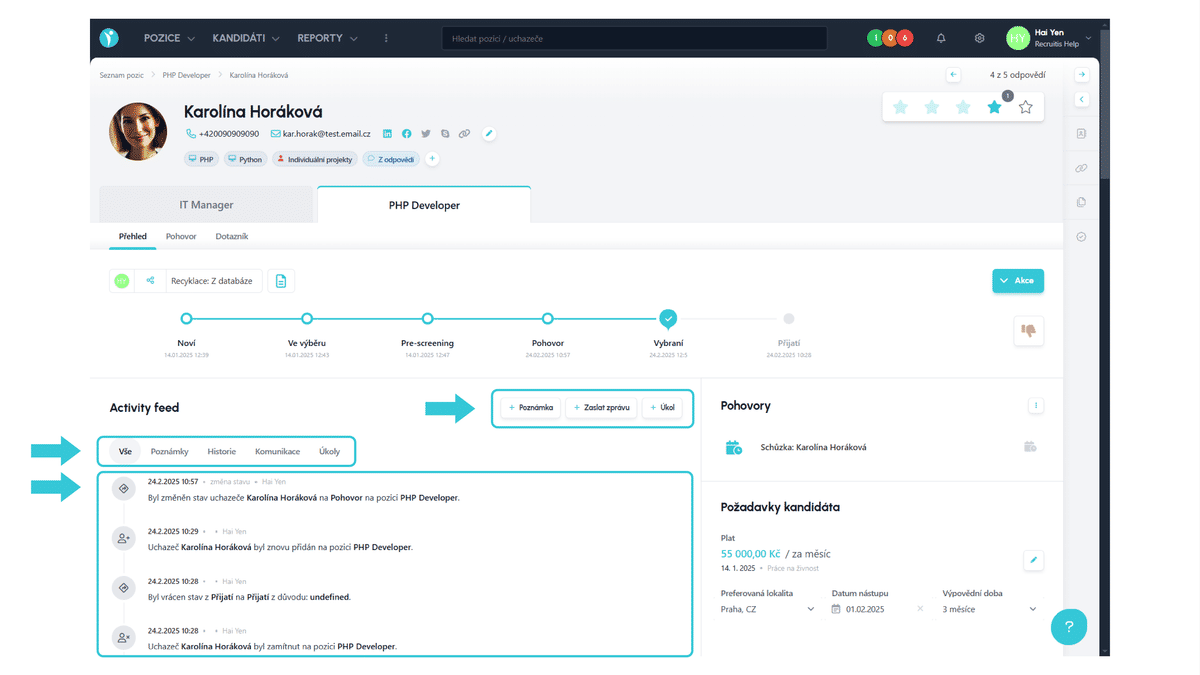The image size is (1200, 675).
Task: Set rating to two stars
Action: (x=931, y=107)
